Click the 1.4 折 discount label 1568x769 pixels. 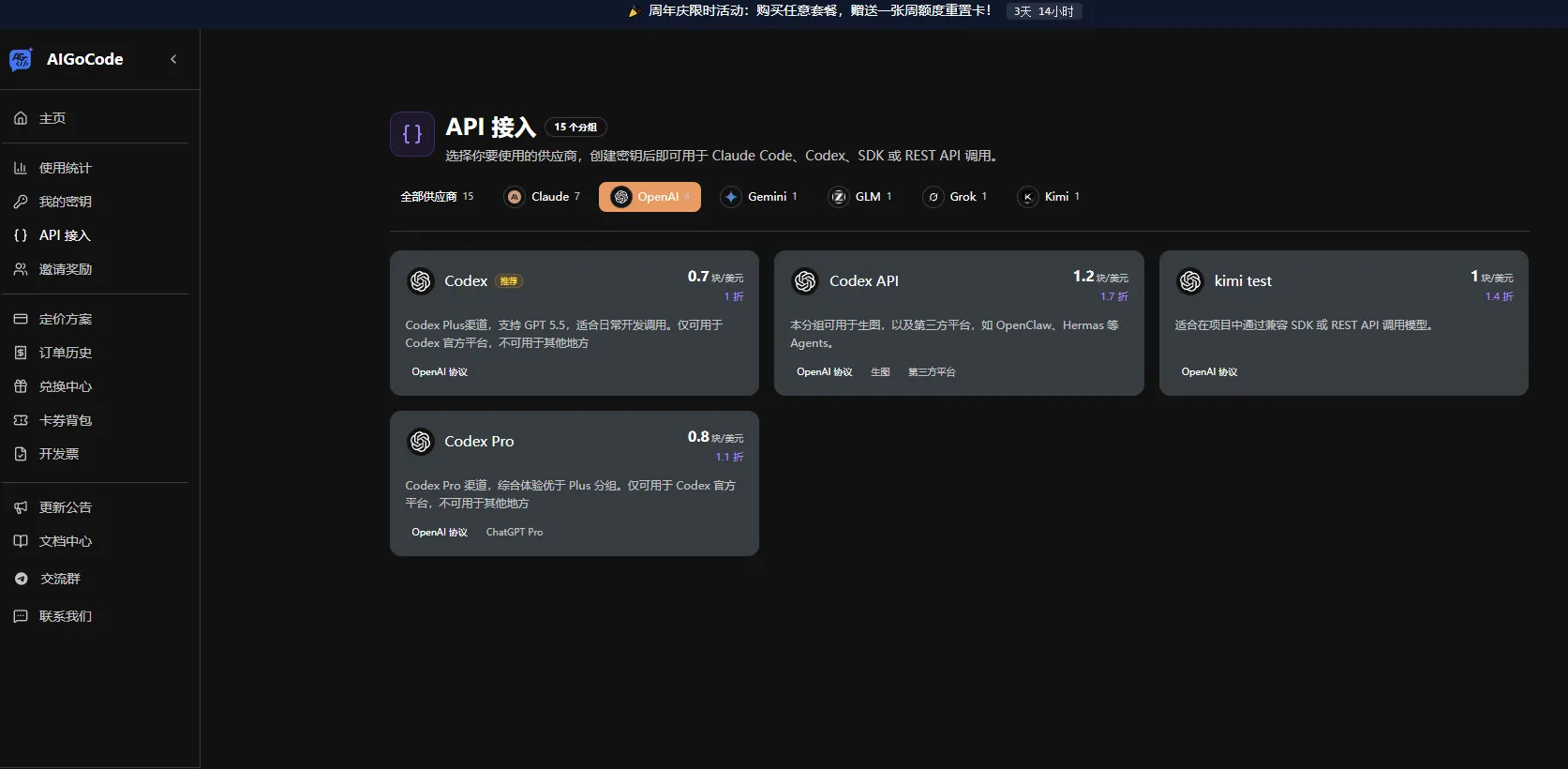1499,296
